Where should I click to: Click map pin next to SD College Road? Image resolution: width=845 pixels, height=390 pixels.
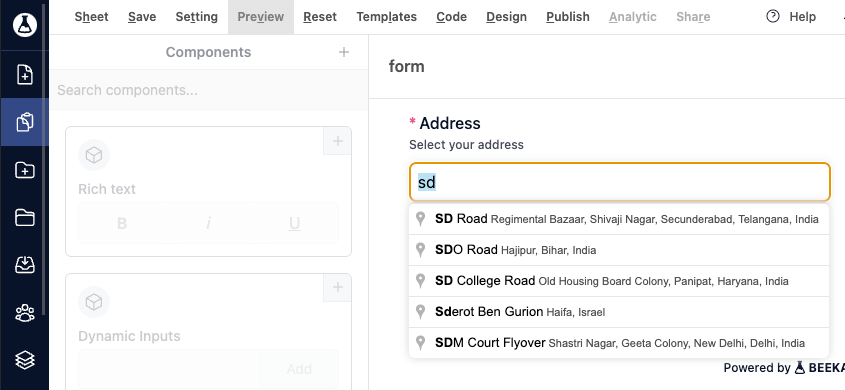point(421,281)
